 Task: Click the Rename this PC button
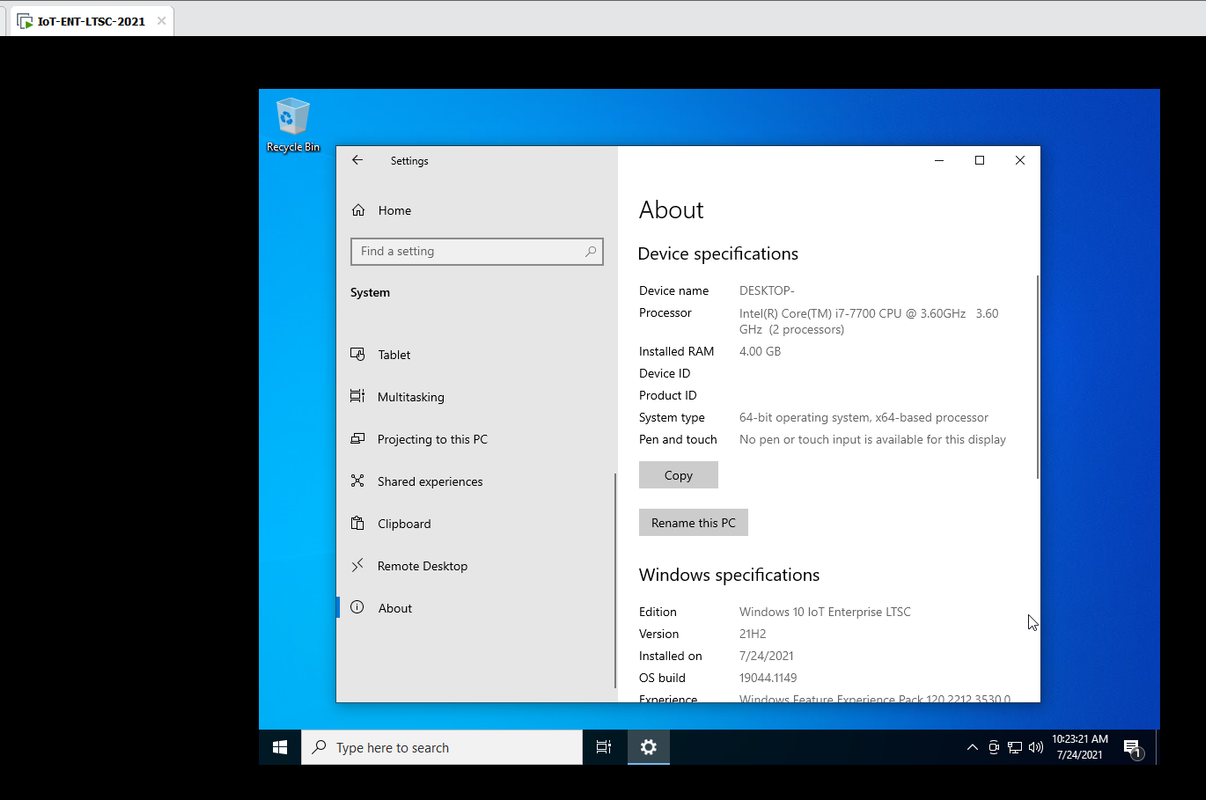[693, 523]
